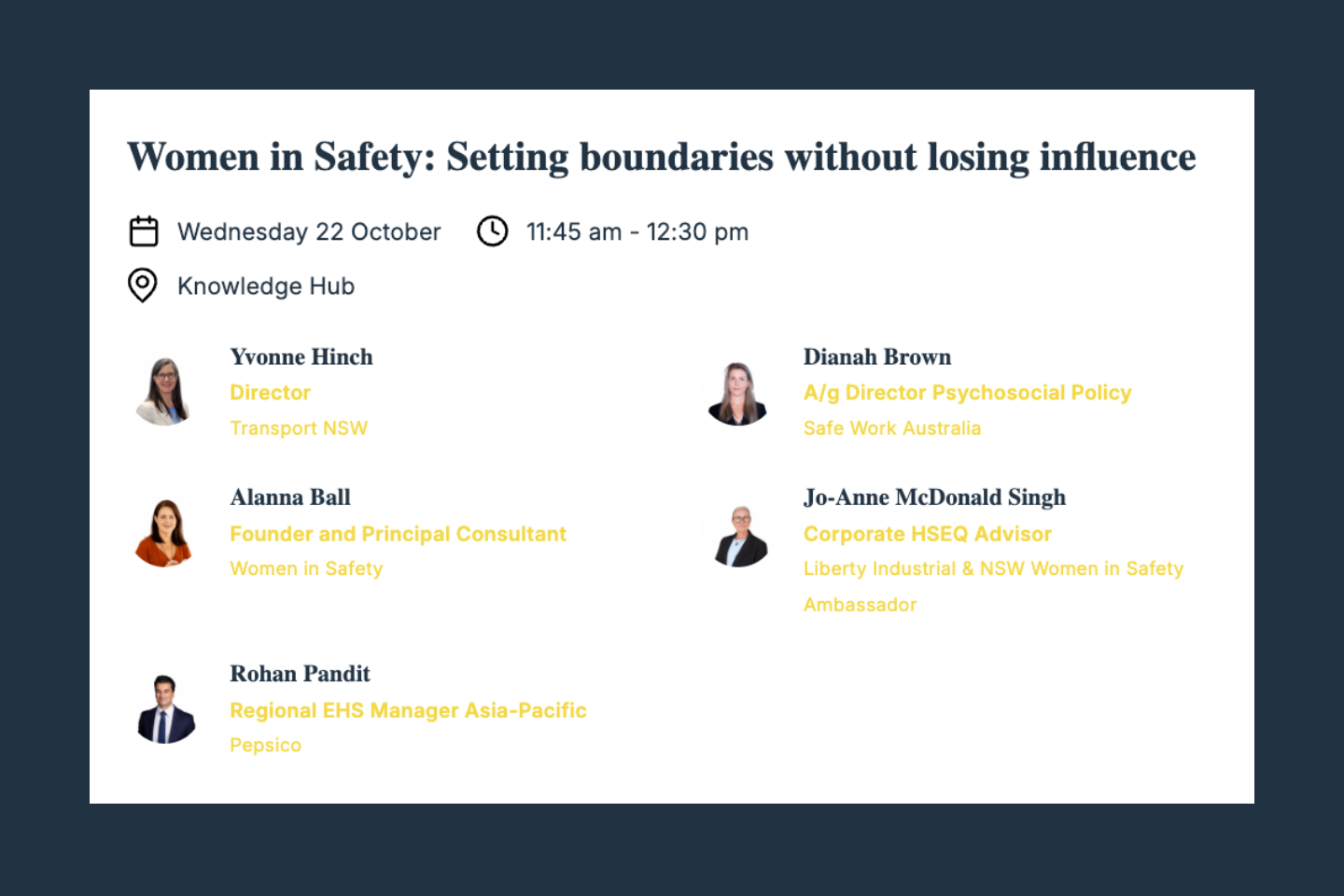Open Alanna Ball's profile photo
This screenshot has height=896, width=1344.
coord(165,533)
